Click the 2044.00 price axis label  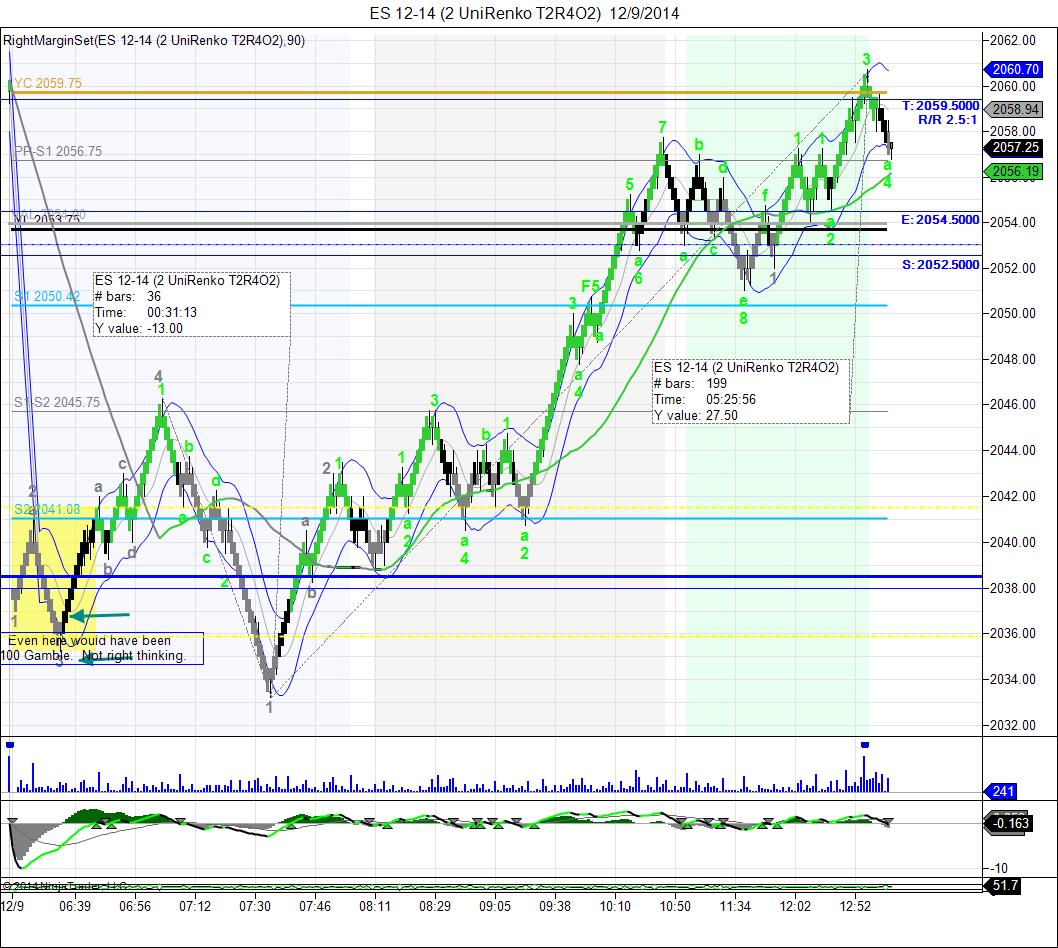click(x=1013, y=450)
